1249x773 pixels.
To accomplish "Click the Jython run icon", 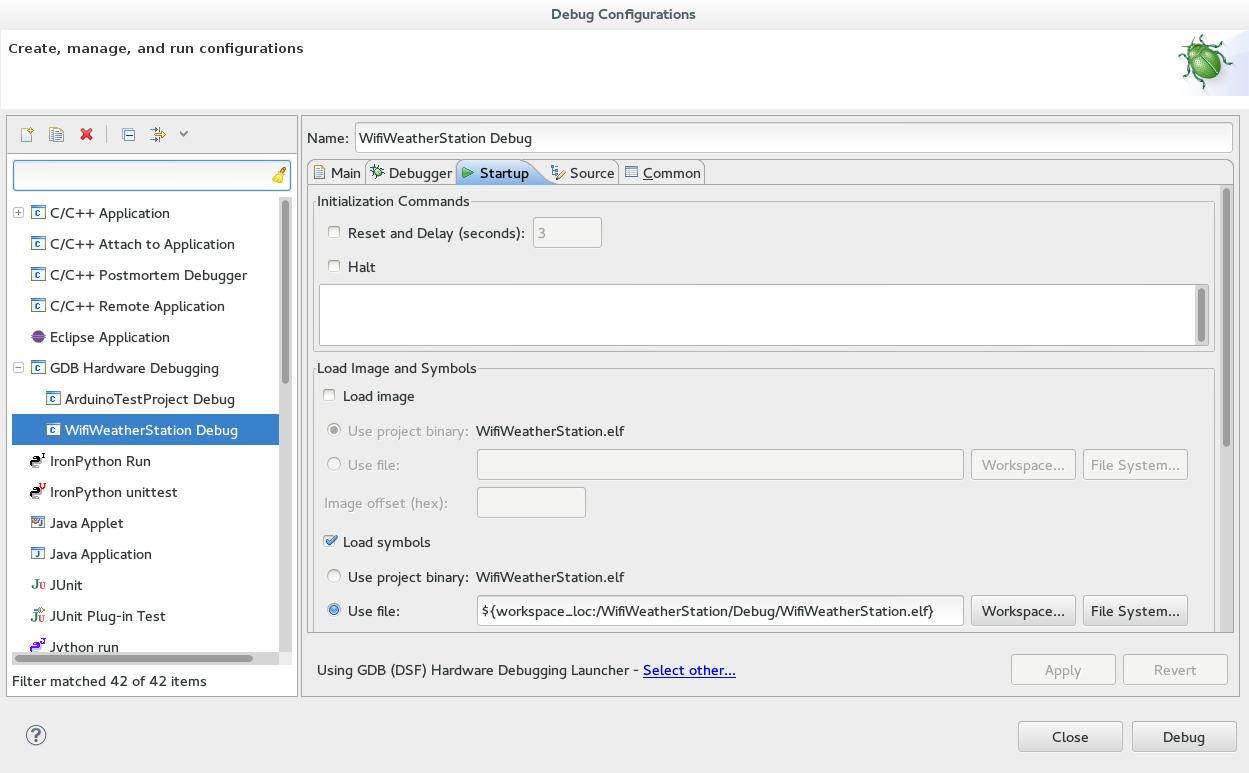I will click(38, 646).
